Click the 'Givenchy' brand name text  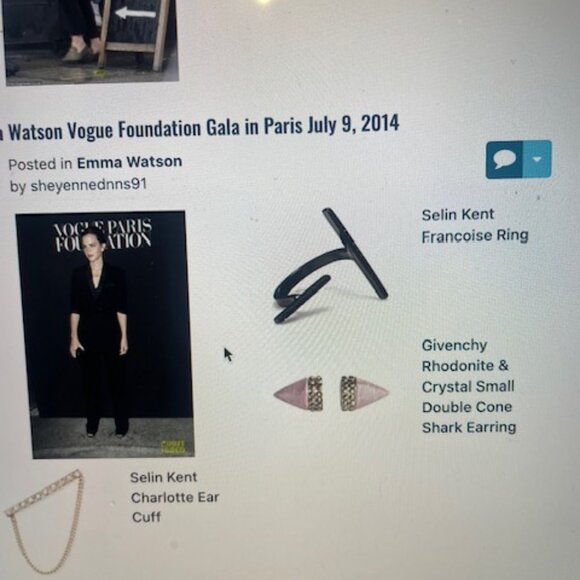(454, 345)
